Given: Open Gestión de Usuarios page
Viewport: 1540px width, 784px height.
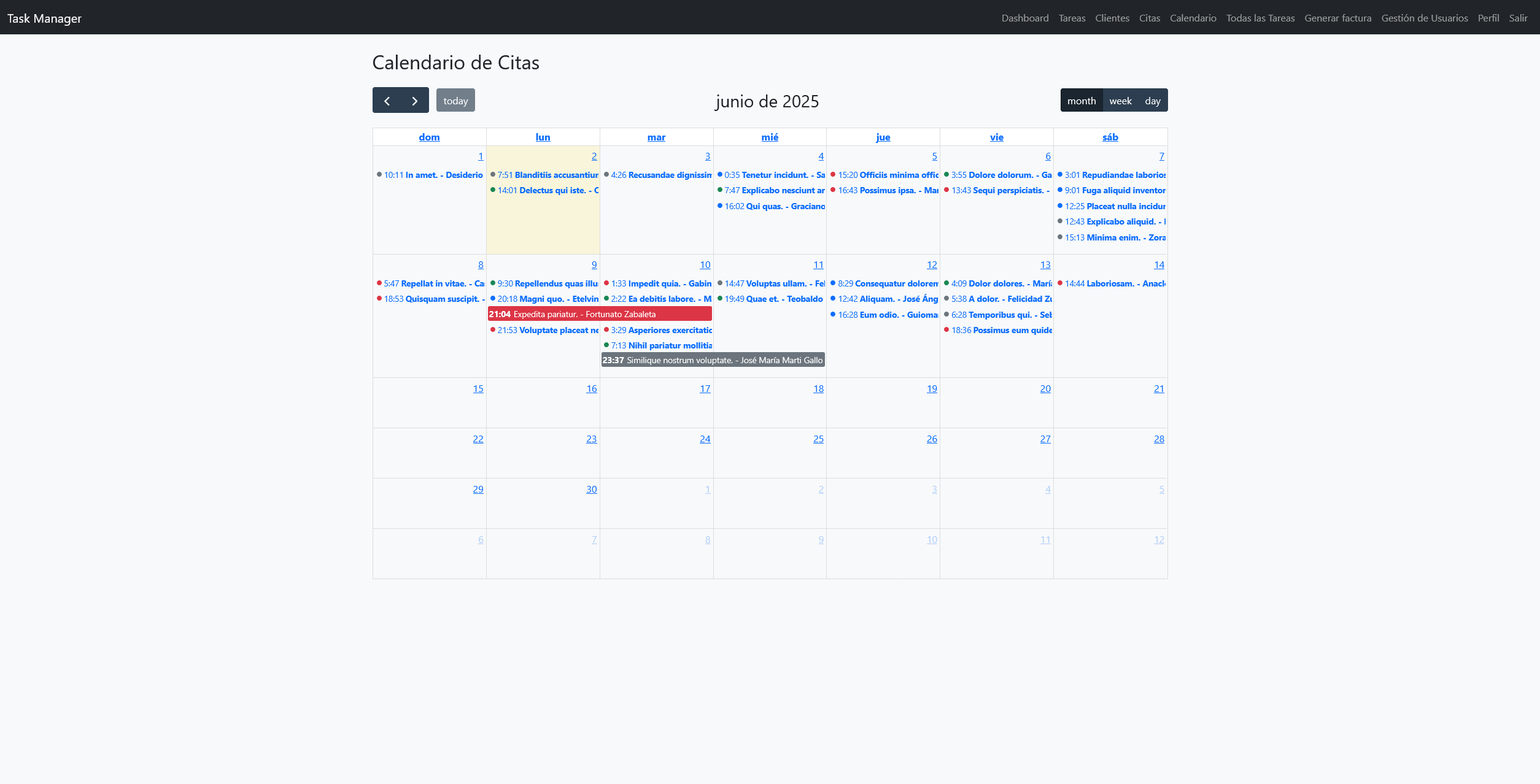Looking at the screenshot, I should click(x=1425, y=18).
